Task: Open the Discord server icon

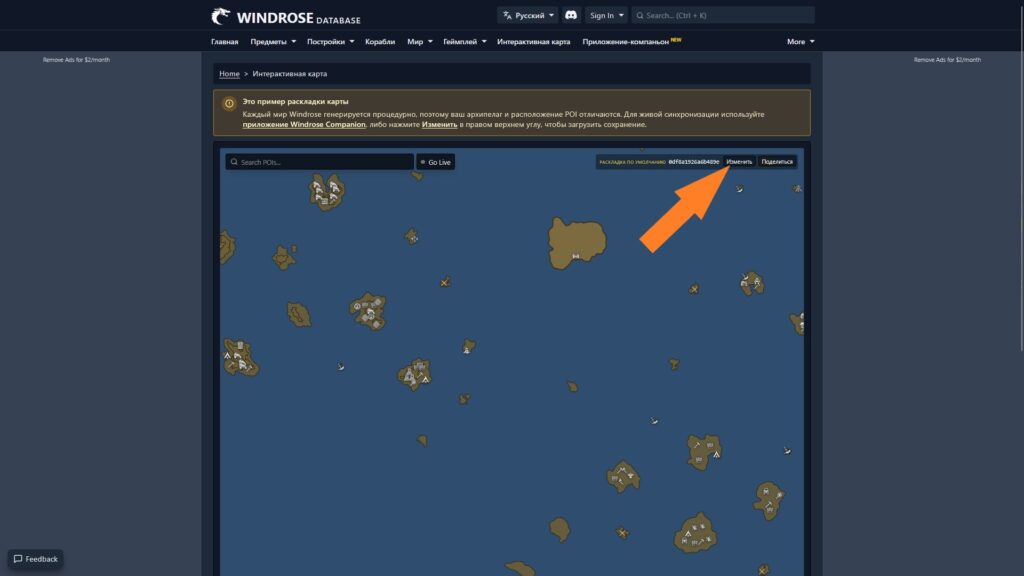Action: [571, 15]
